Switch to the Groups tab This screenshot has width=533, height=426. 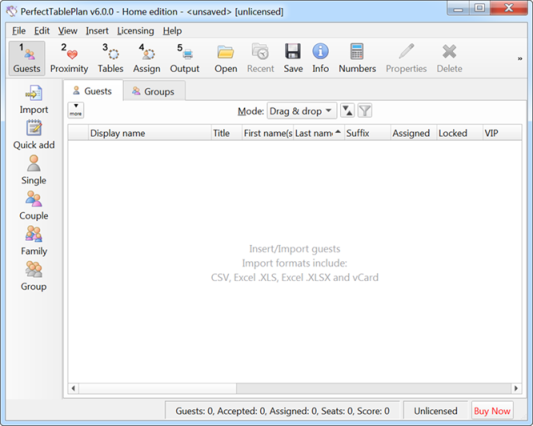click(x=154, y=91)
